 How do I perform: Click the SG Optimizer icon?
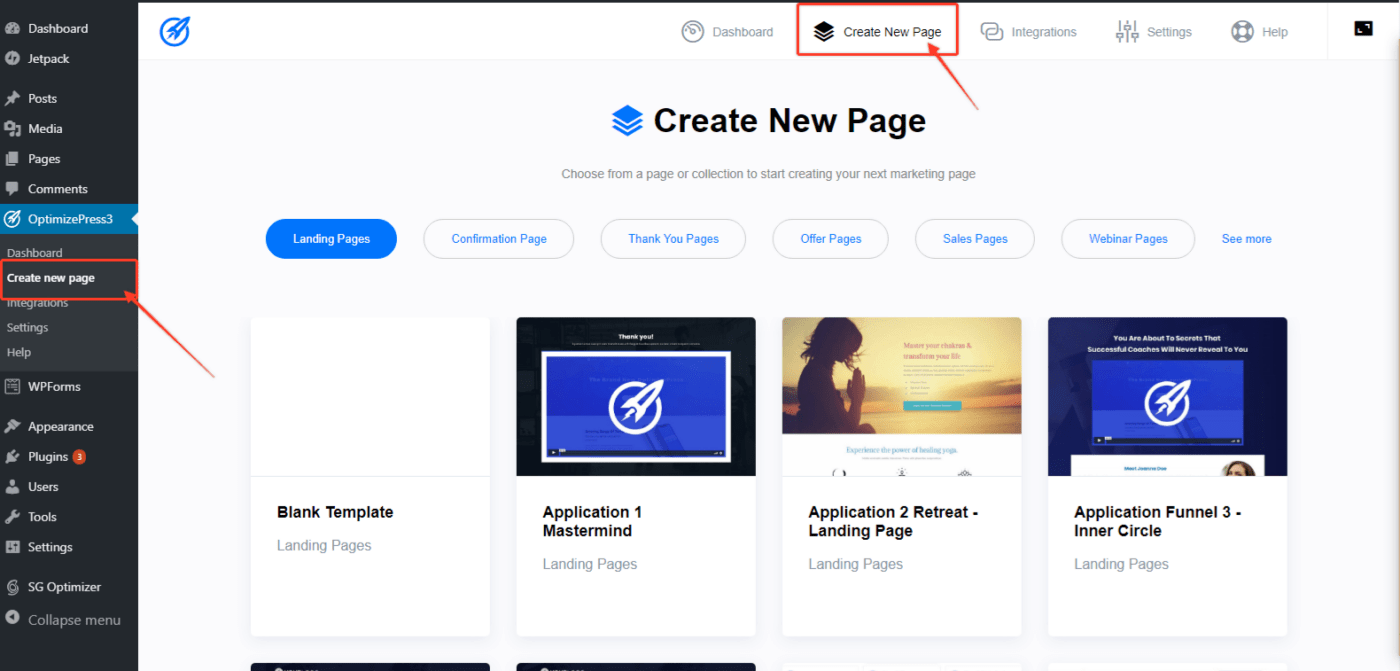click(x=12, y=587)
